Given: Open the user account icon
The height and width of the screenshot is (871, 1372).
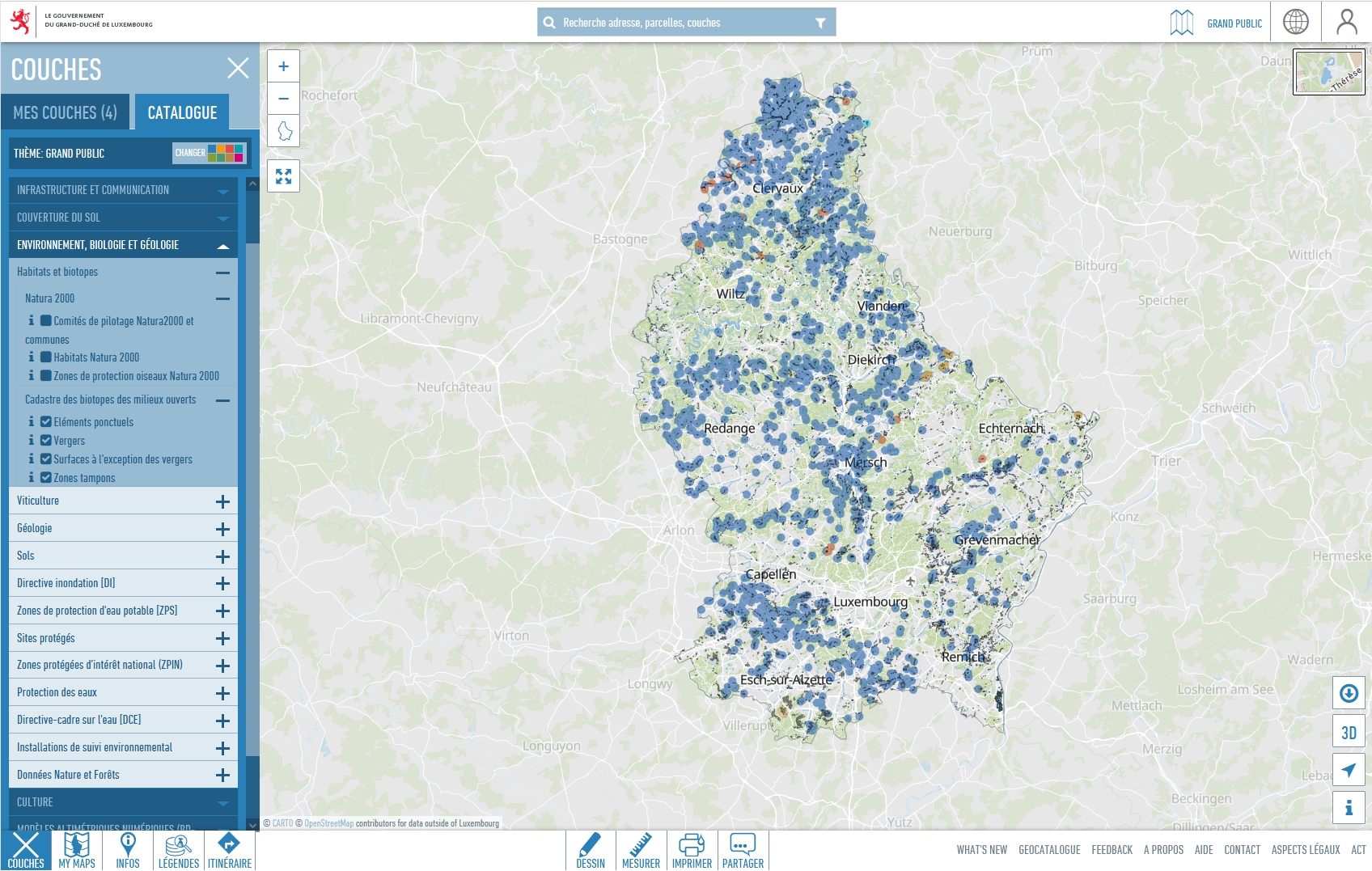Looking at the screenshot, I should (x=1347, y=22).
